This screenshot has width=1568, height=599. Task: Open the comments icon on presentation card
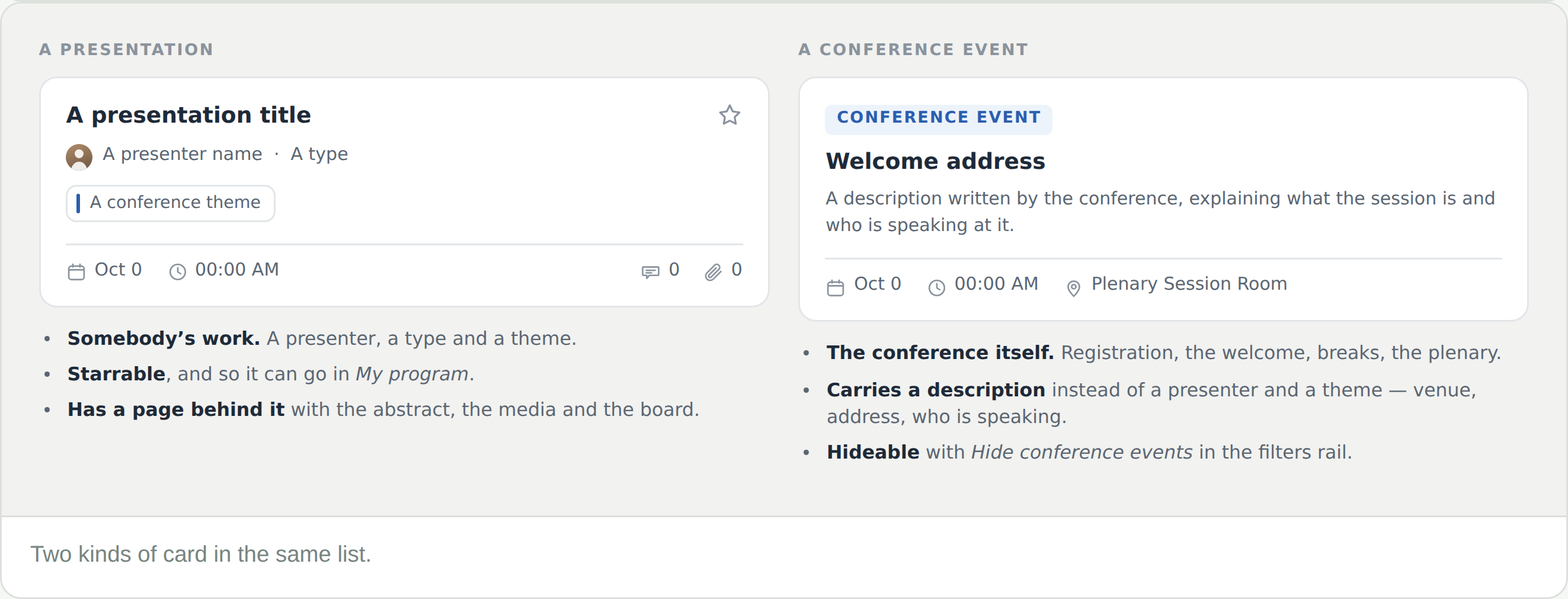coord(650,271)
